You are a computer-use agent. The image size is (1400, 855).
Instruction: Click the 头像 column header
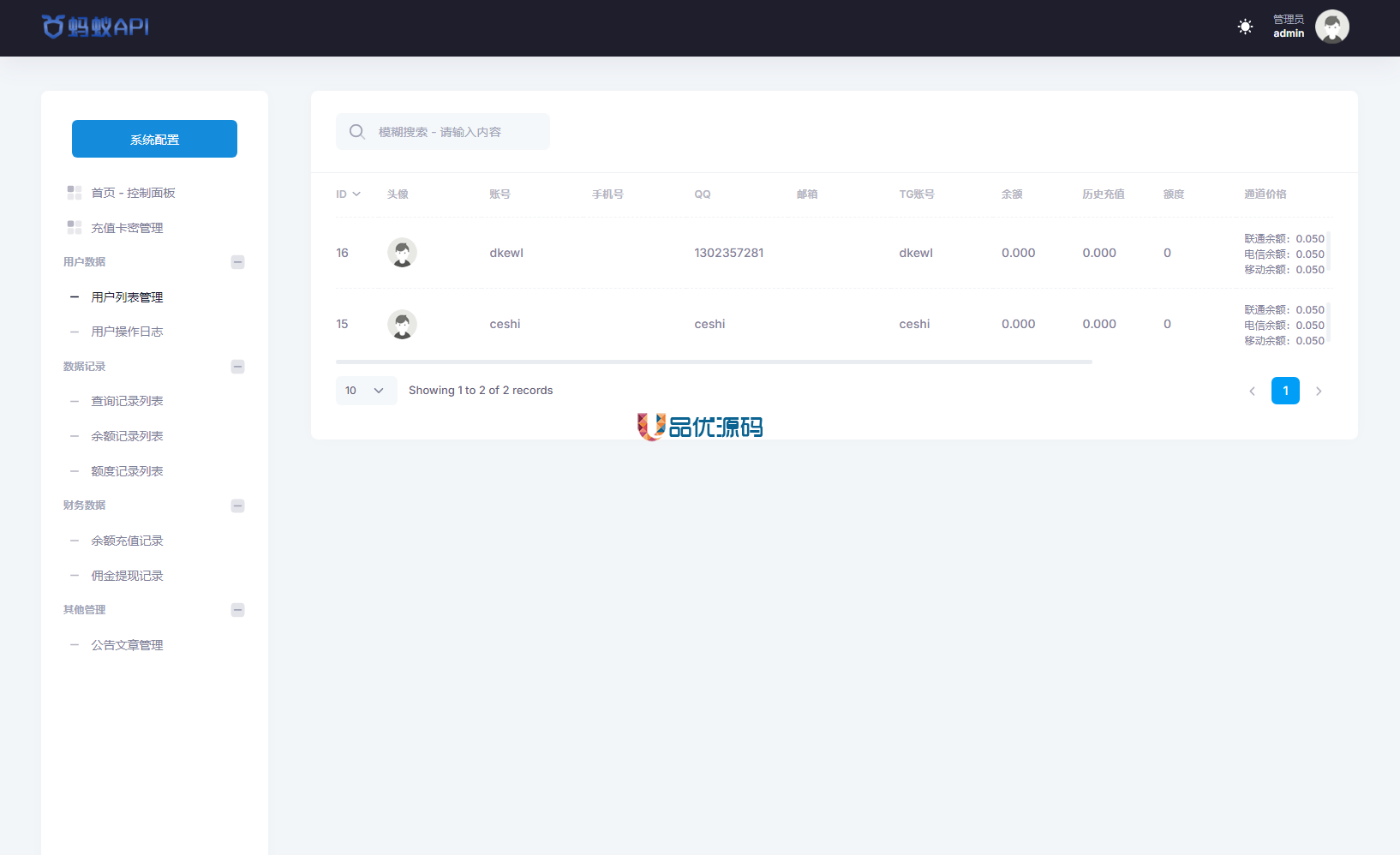tap(398, 194)
